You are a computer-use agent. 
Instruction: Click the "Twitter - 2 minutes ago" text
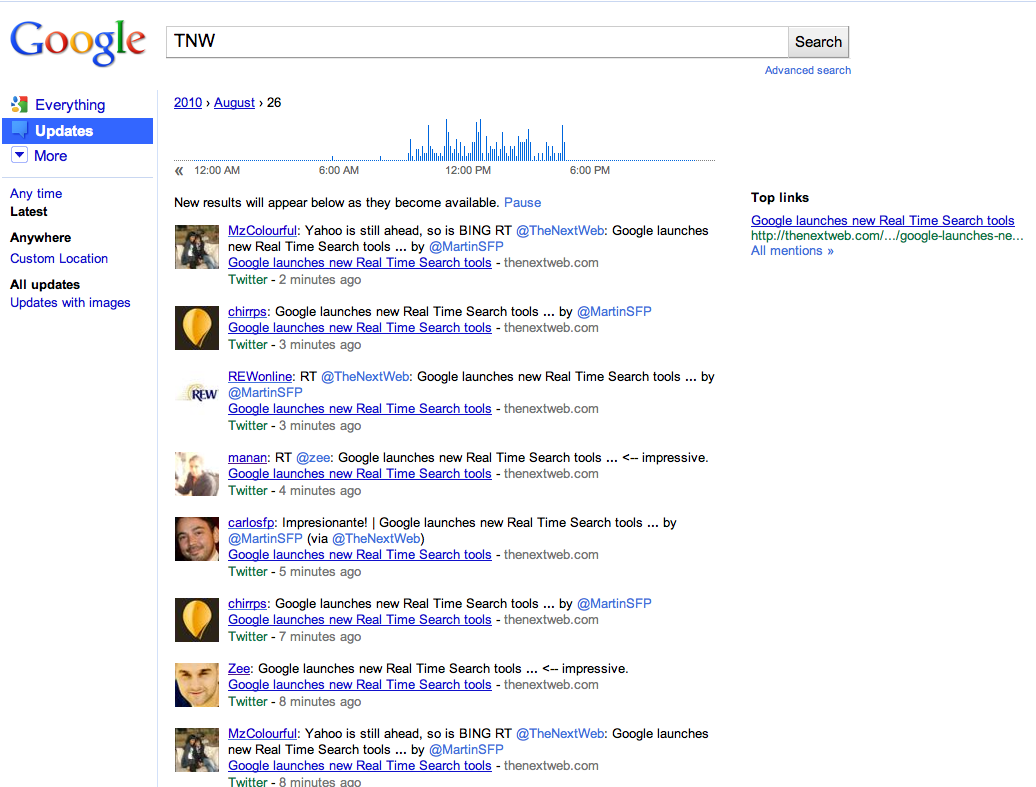pos(294,280)
